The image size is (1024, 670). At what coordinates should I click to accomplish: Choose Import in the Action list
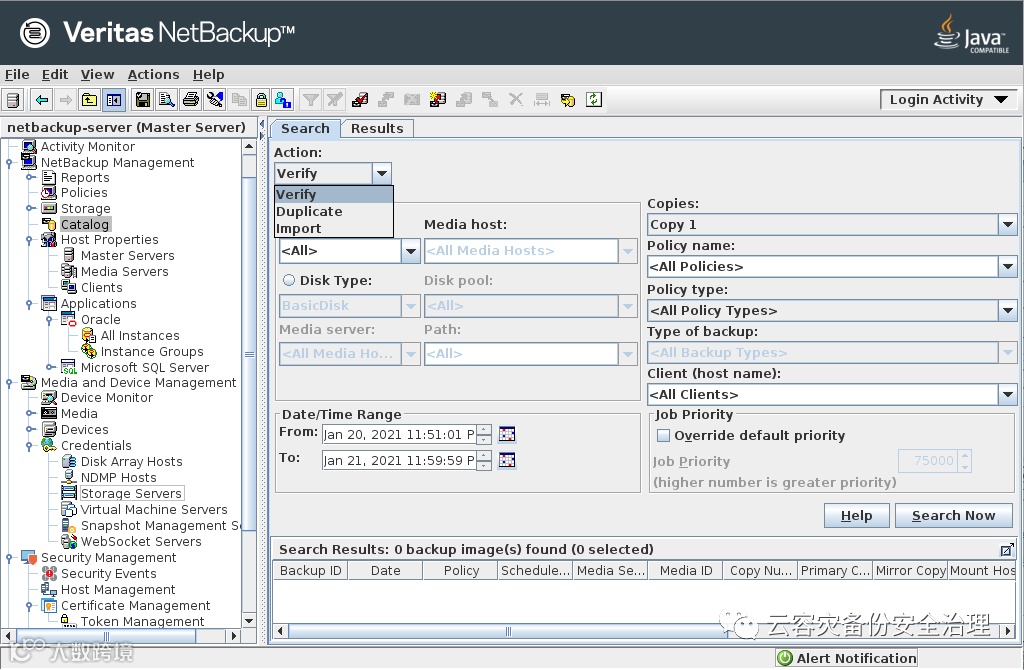tap(334, 229)
